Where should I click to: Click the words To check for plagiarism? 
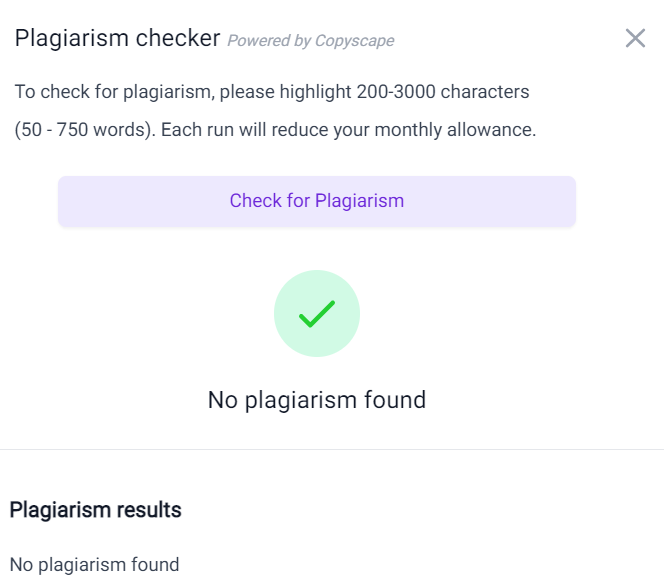point(112,92)
